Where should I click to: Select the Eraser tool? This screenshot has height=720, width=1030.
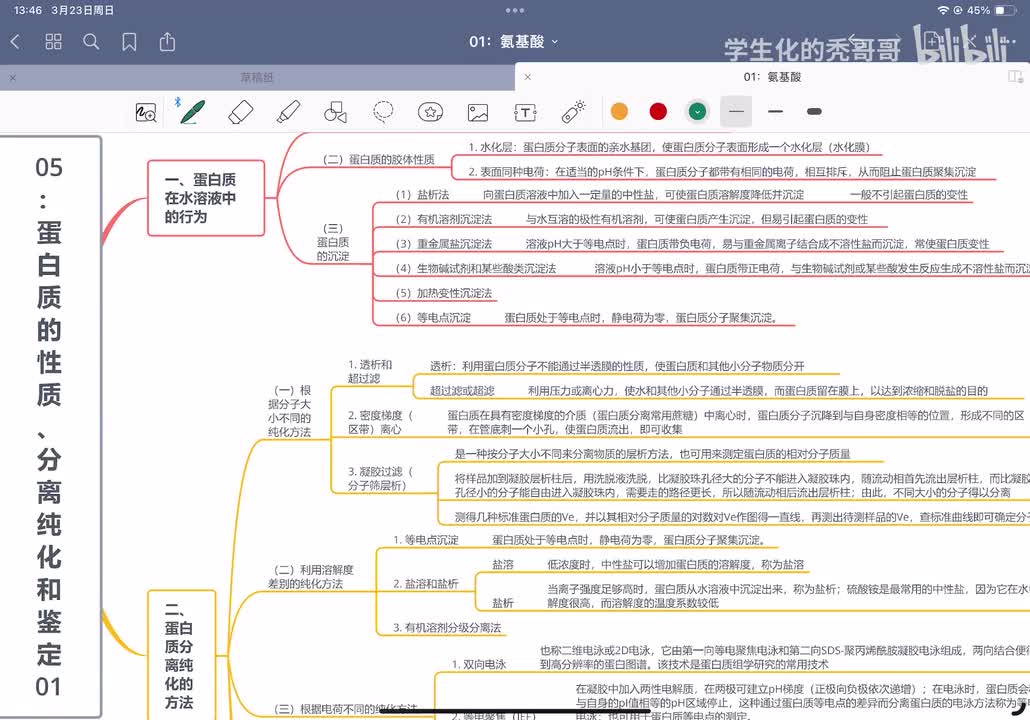240,112
